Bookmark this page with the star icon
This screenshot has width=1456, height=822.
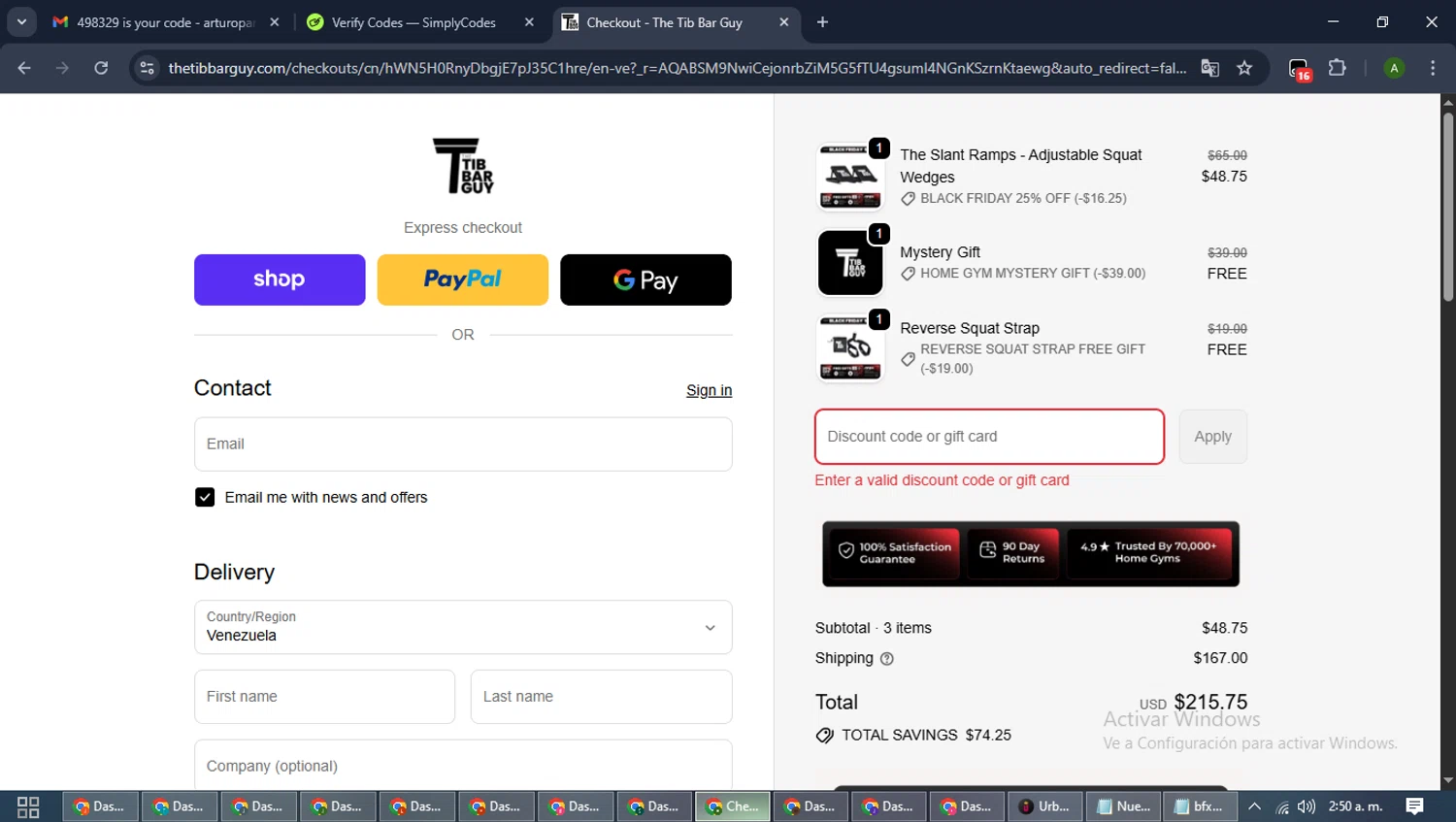click(x=1244, y=68)
